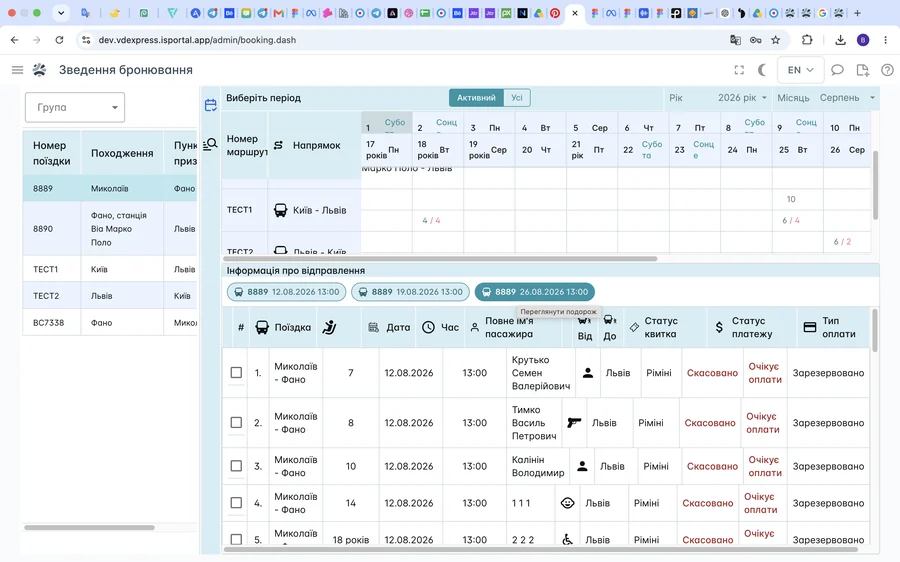Click the dollar icon in Статус платежу header
This screenshot has height=562, width=900.
(x=719, y=327)
